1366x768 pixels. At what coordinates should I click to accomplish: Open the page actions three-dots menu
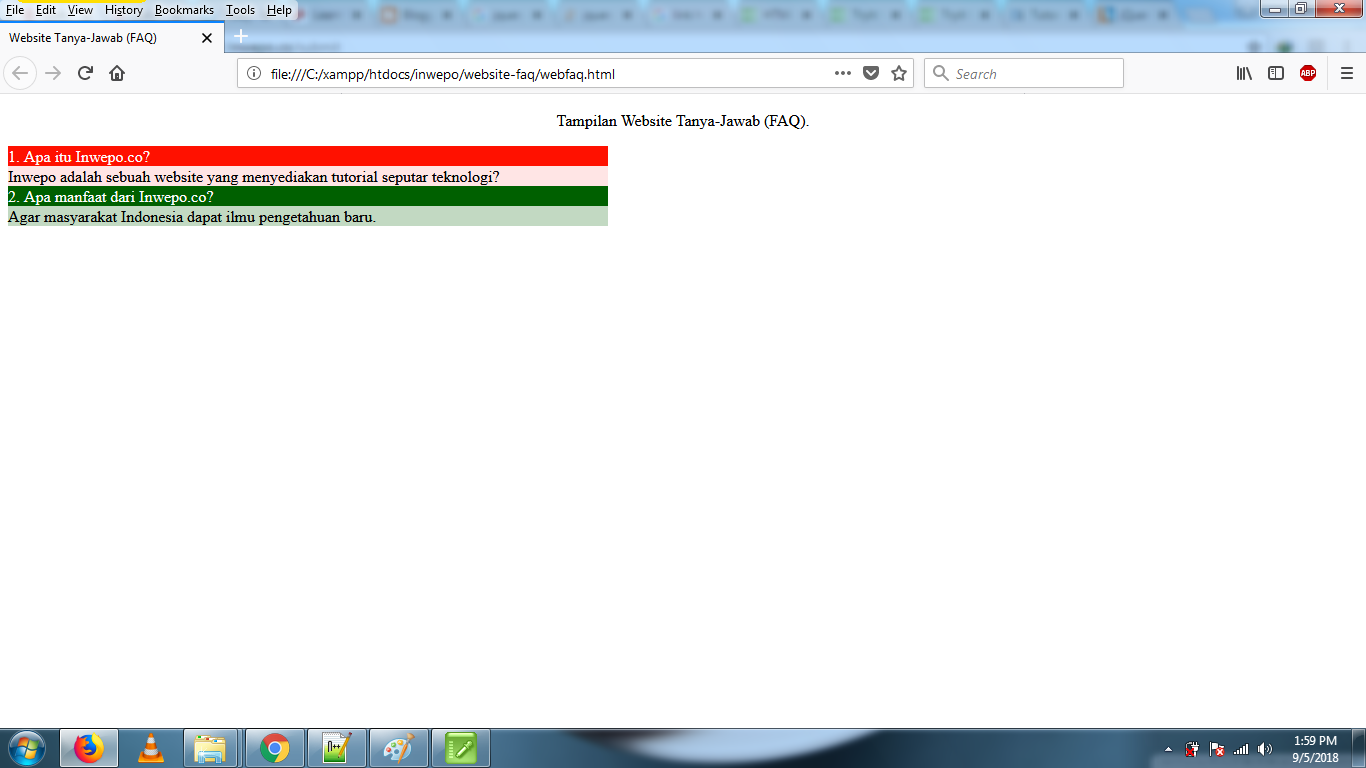coord(842,73)
